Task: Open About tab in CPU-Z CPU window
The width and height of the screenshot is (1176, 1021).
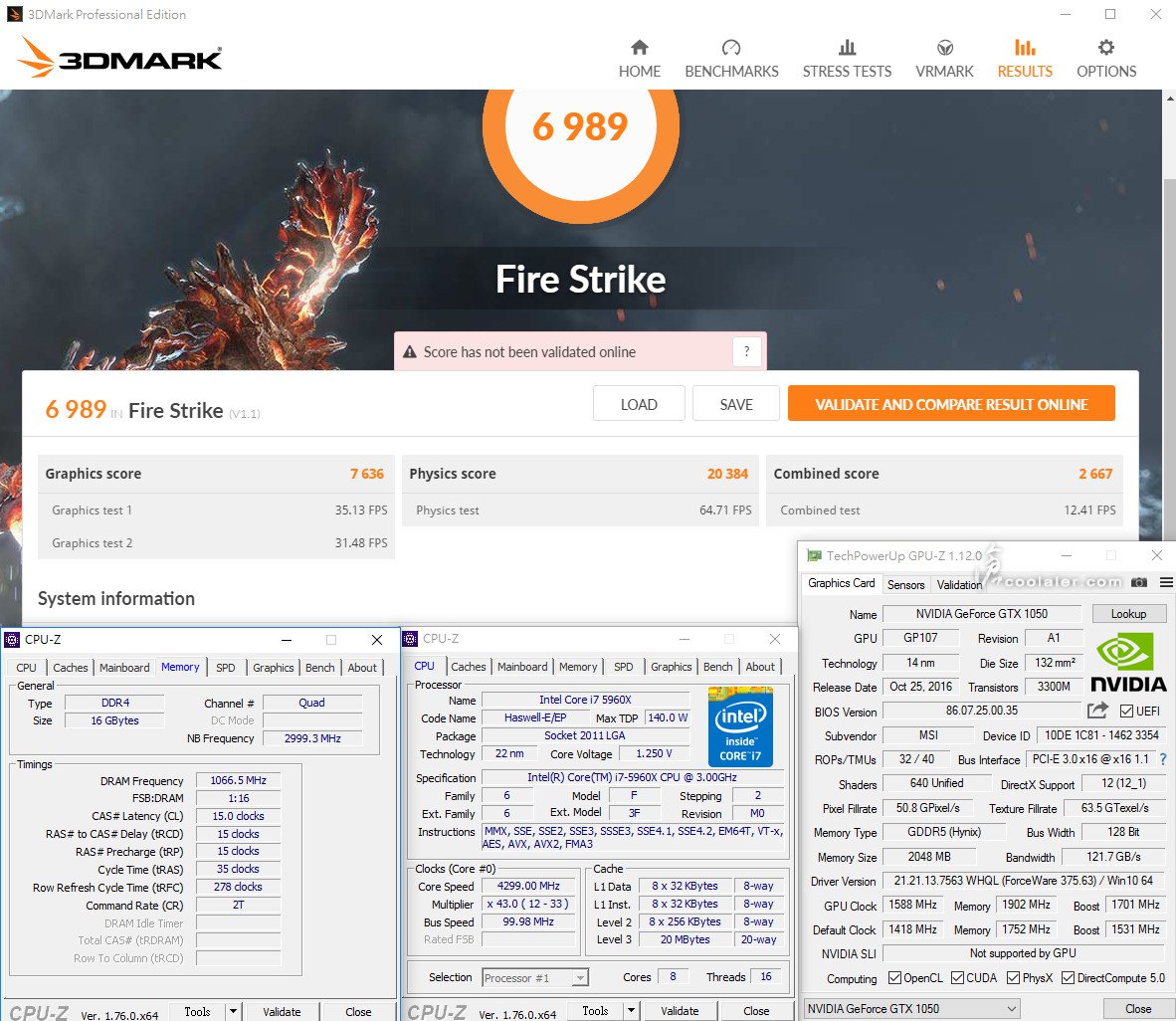Action: pos(760,666)
